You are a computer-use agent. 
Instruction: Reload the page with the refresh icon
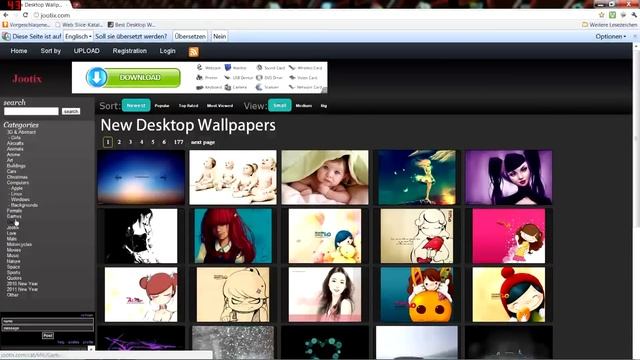(25, 15)
